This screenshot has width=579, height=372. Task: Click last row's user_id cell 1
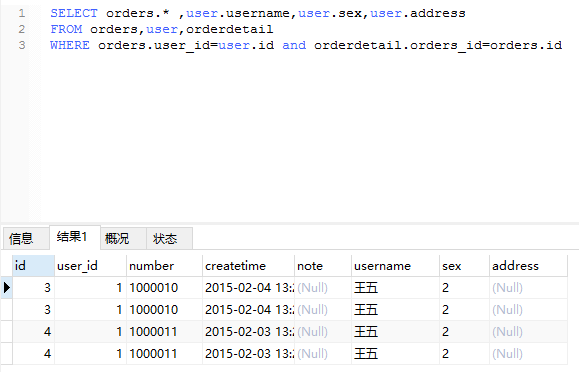click(x=90, y=354)
